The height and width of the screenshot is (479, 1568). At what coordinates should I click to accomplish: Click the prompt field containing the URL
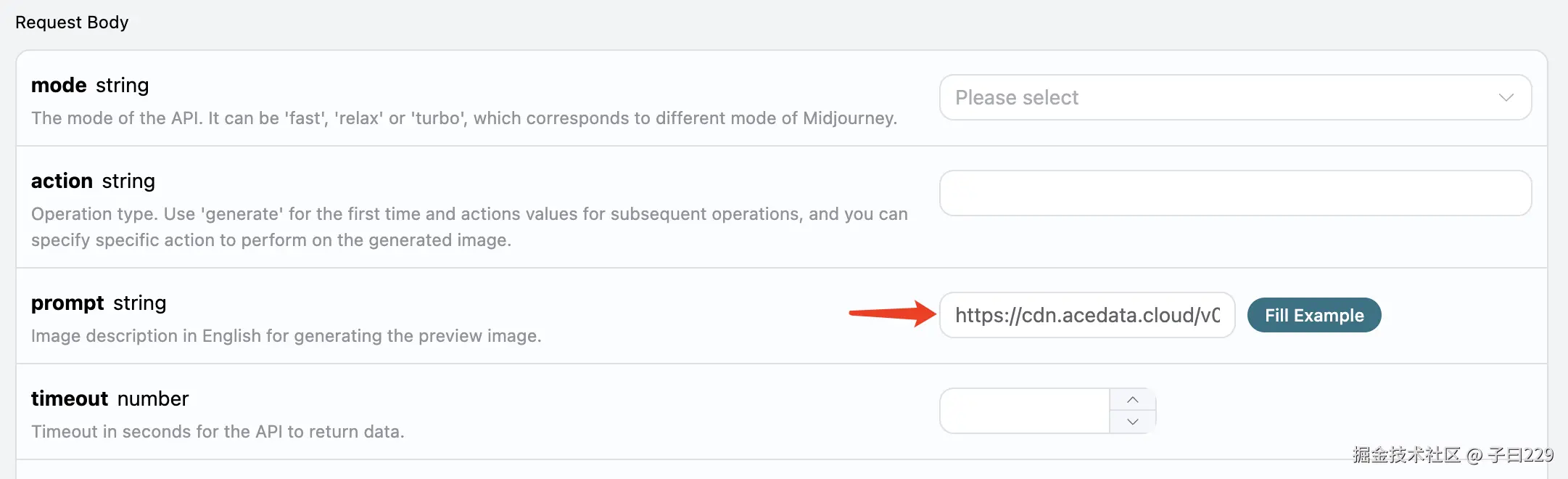point(1086,315)
